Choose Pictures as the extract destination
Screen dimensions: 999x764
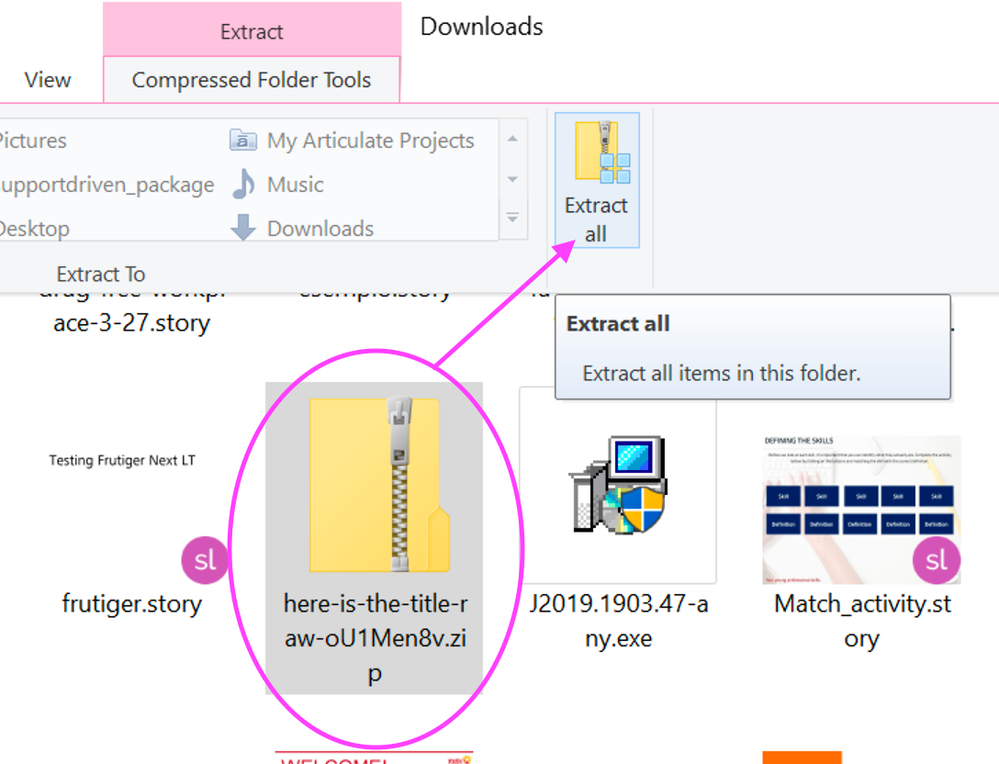(33, 140)
